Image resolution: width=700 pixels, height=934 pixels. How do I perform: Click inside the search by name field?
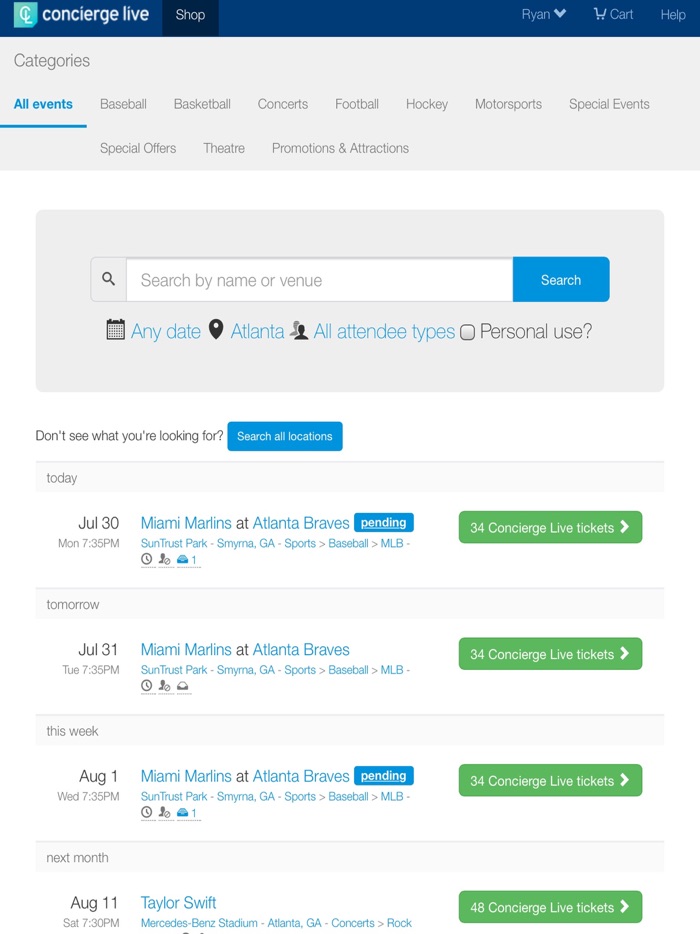[310, 280]
